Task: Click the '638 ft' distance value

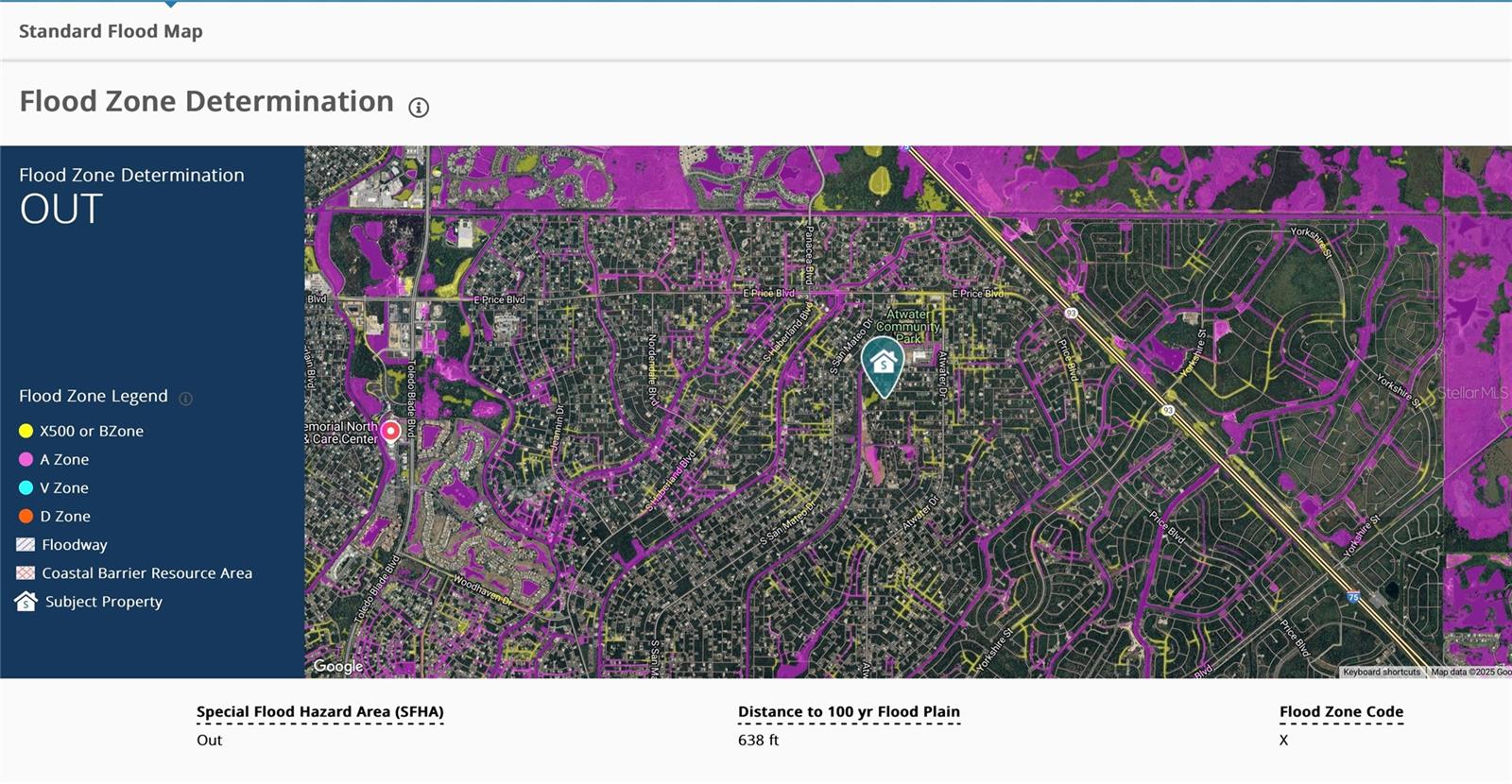Action: (x=758, y=740)
